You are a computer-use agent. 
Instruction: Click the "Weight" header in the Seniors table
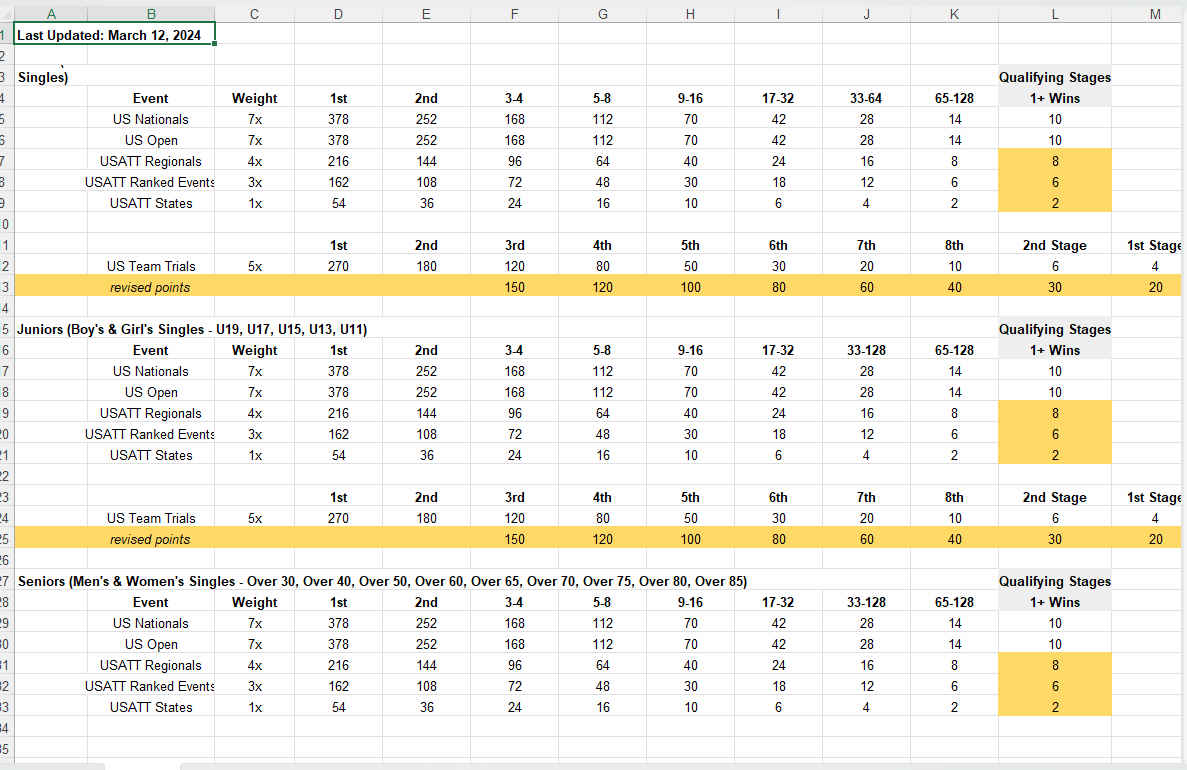254,603
